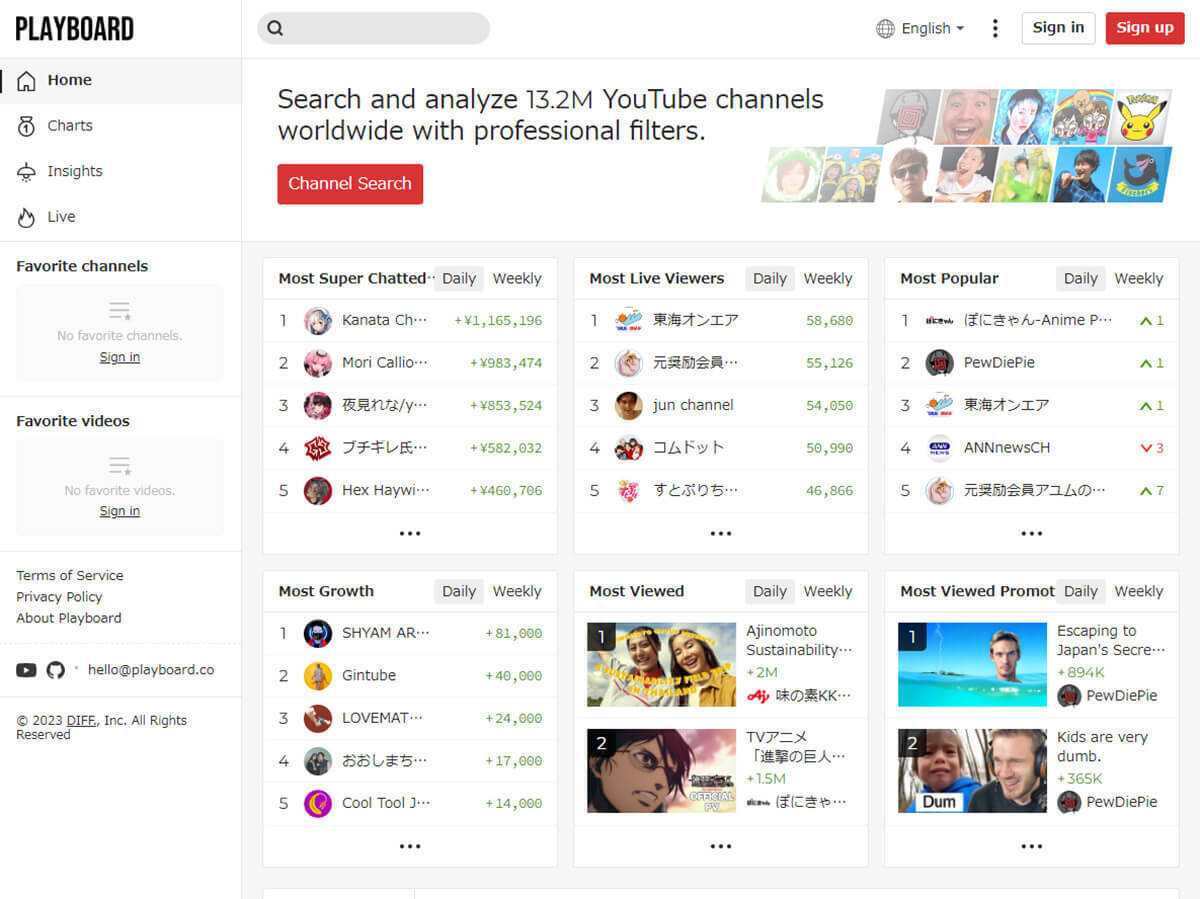
Task: Click inside the search input field
Action: [385, 28]
